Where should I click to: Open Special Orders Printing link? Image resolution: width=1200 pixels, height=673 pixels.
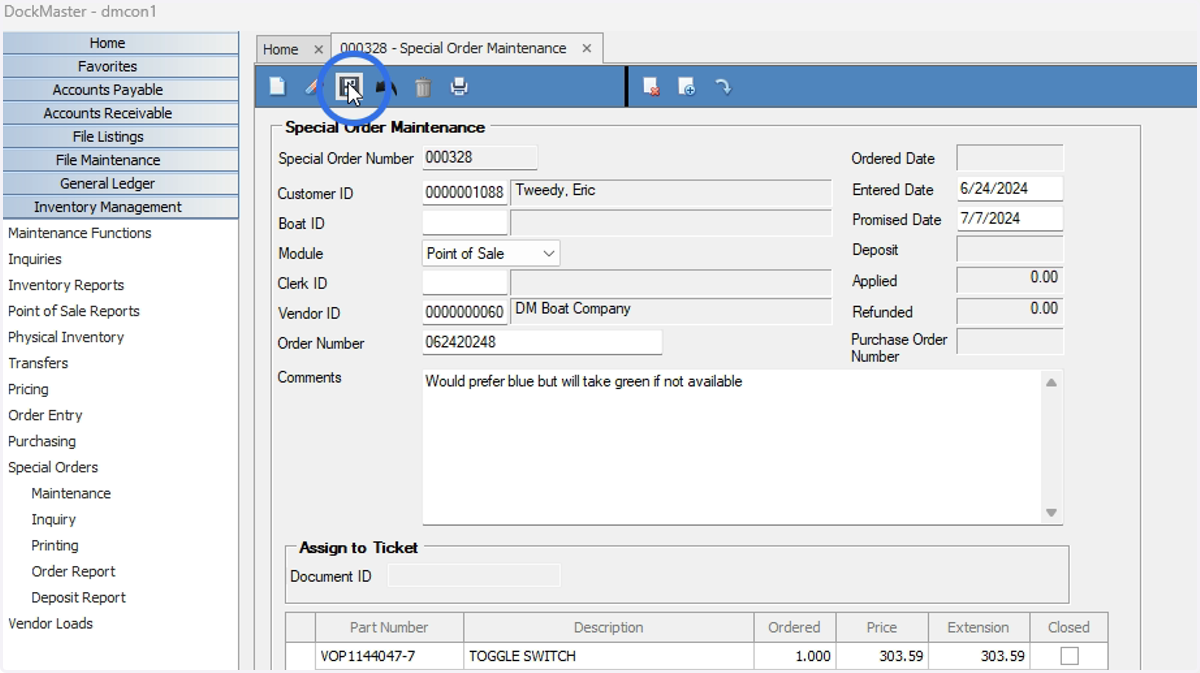pyautogui.click(x=55, y=545)
